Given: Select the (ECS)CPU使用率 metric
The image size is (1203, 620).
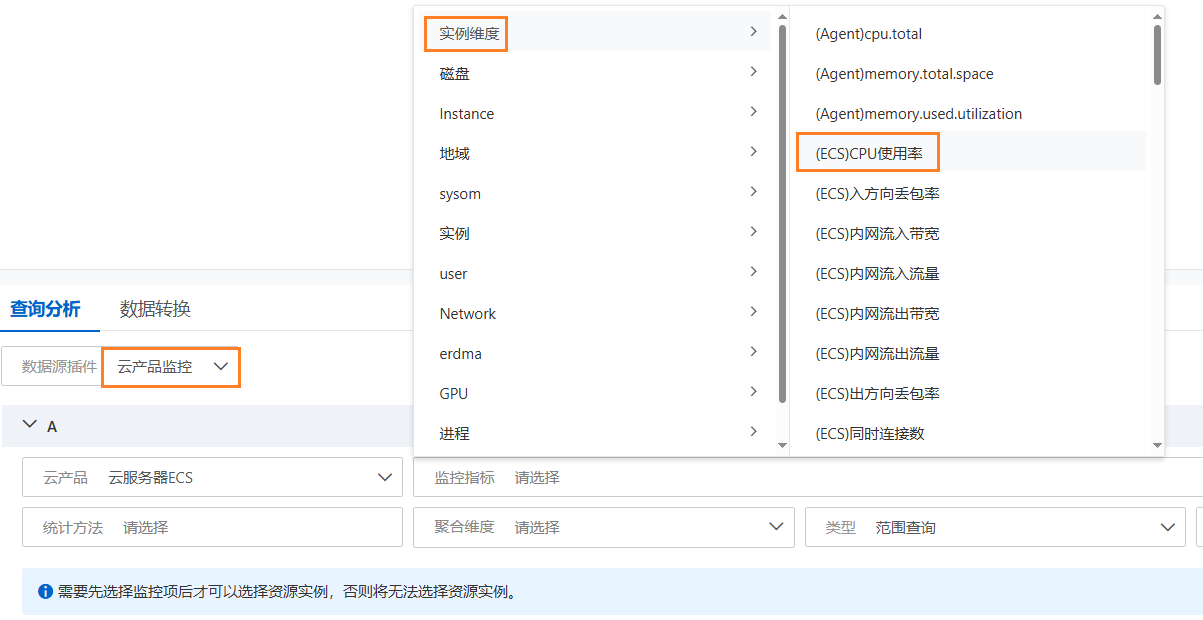Looking at the screenshot, I should (970, 154).
